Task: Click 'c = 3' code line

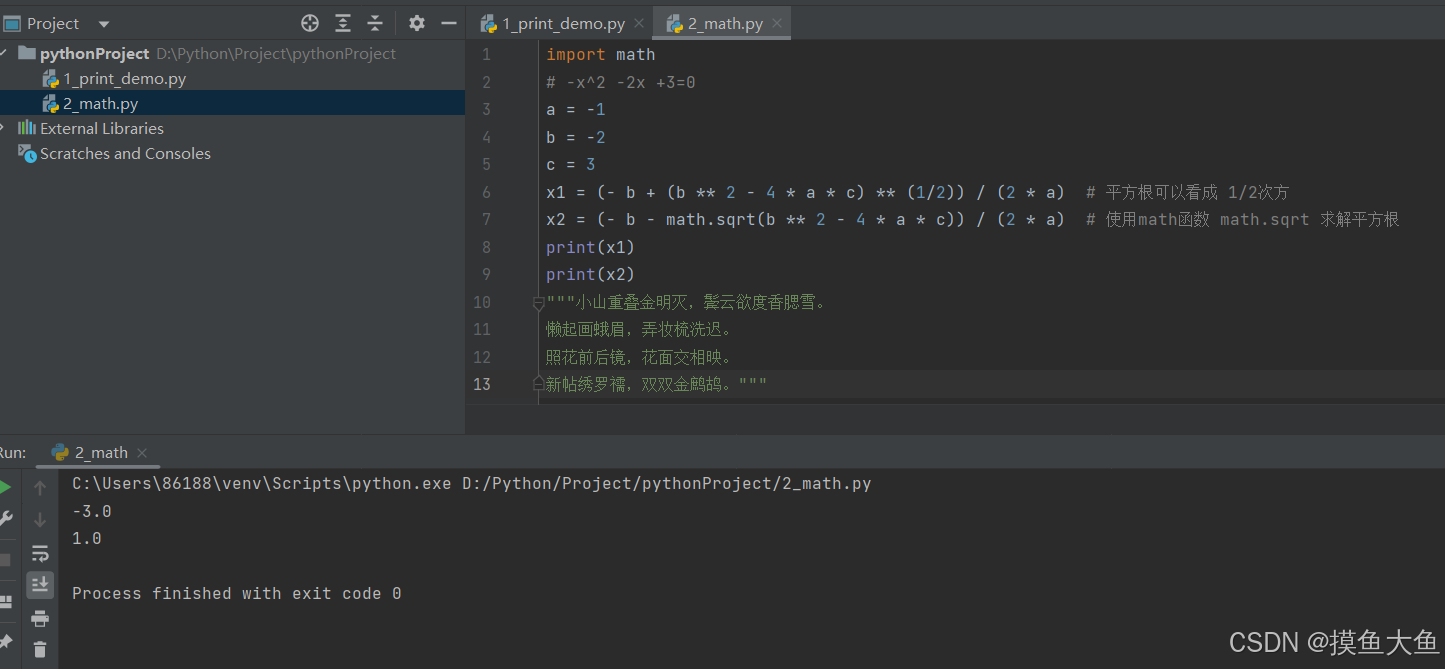Action: click(x=571, y=164)
